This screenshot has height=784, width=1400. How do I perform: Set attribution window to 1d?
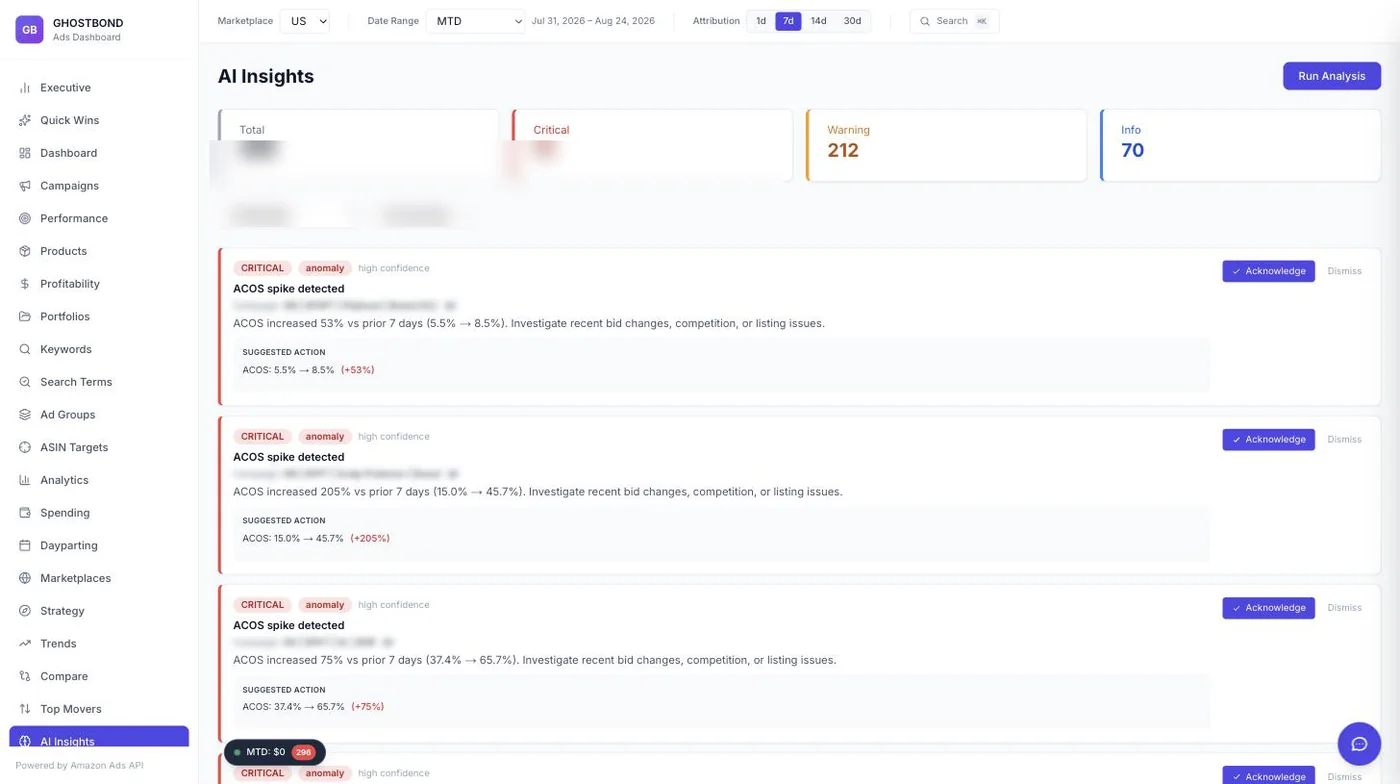click(761, 21)
